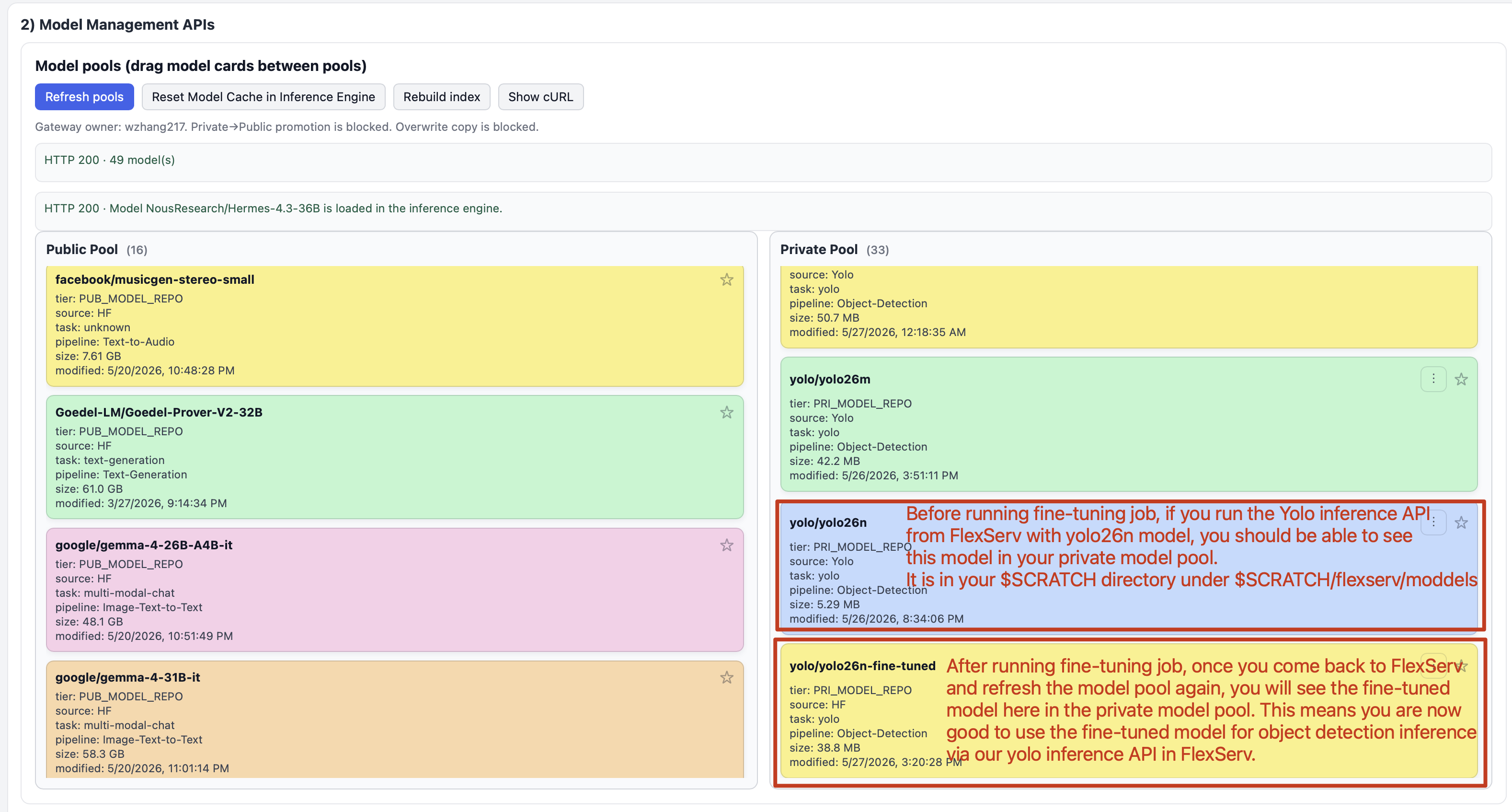This screenshot has width=1512, height=812.
Task: Favorite the Goedel-Prover-V2-32B model card
Action: tap(727, 412)
